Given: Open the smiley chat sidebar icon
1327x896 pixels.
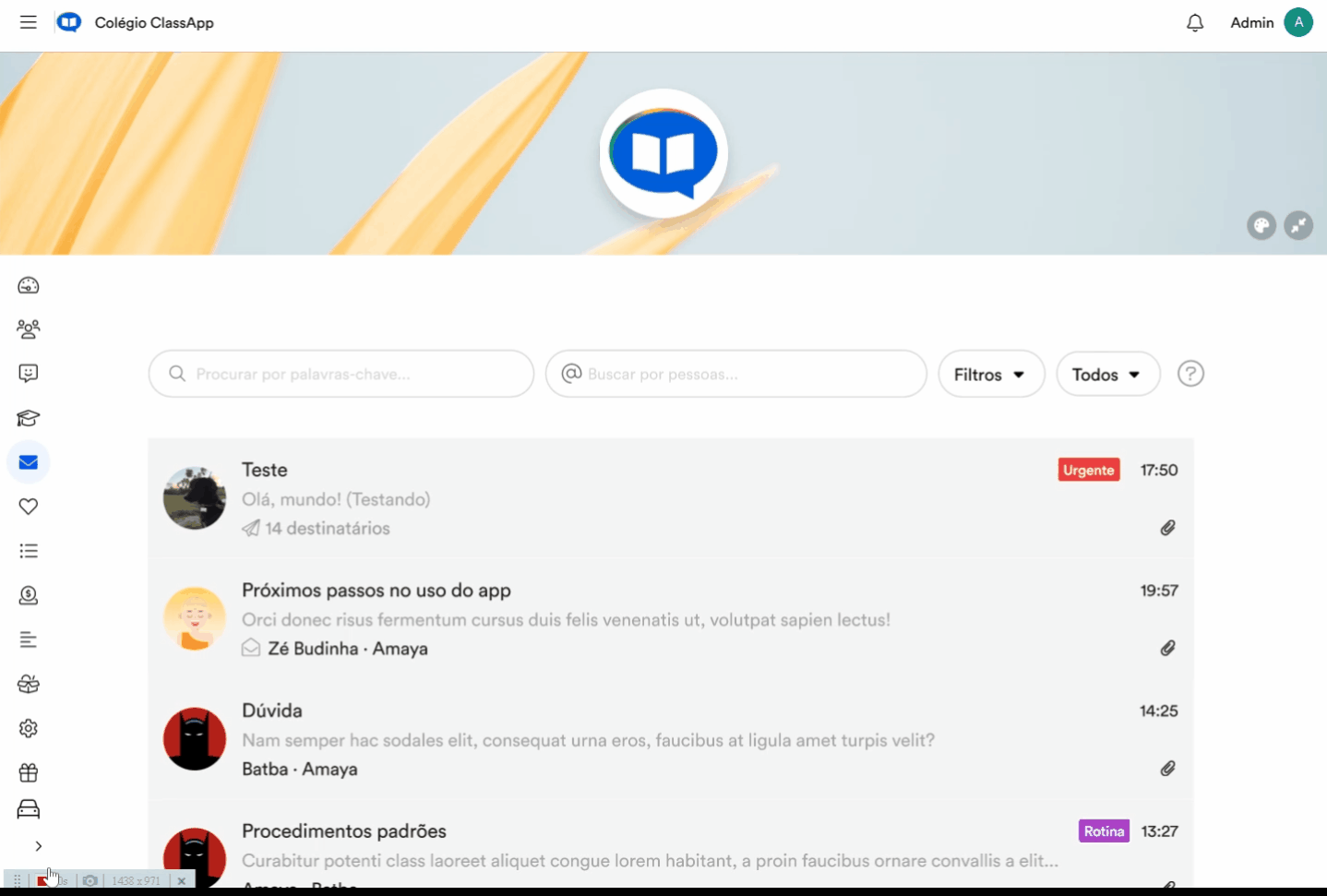Looking at the screenshot, I should (29, 373).
